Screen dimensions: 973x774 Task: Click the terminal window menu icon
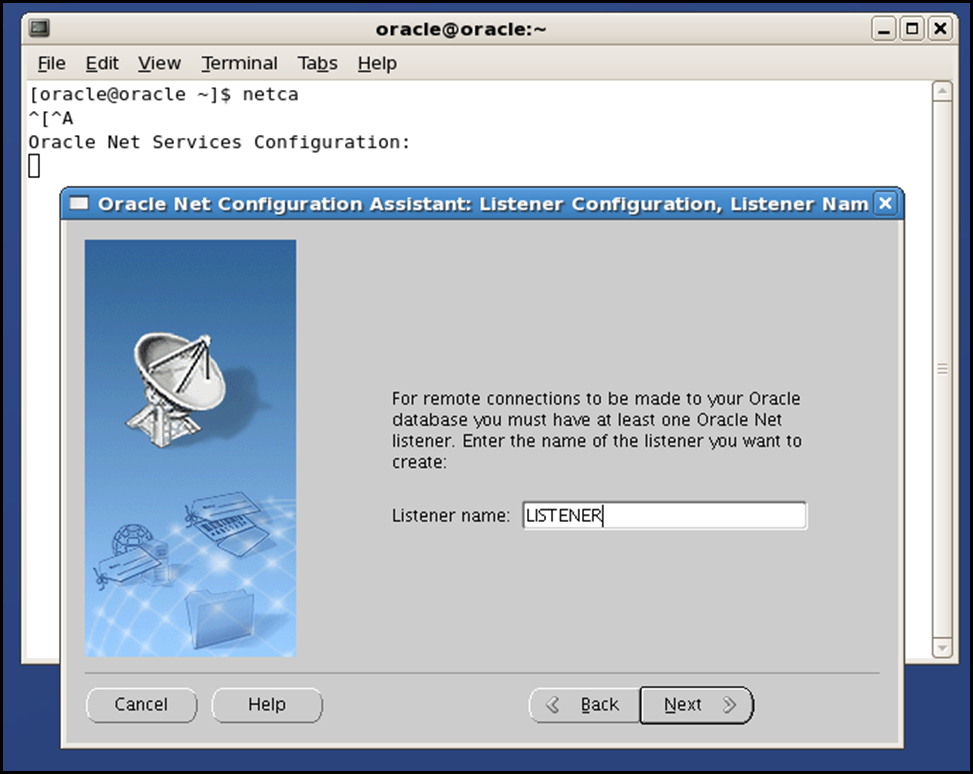[x=40, y=29]
